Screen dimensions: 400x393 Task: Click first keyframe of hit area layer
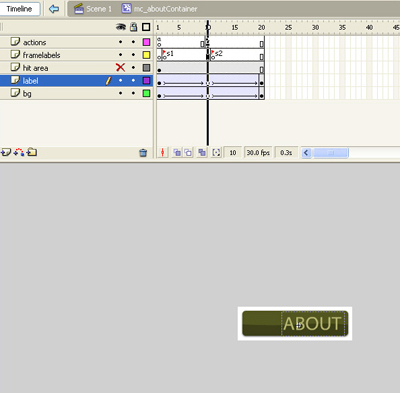[159, 70]
